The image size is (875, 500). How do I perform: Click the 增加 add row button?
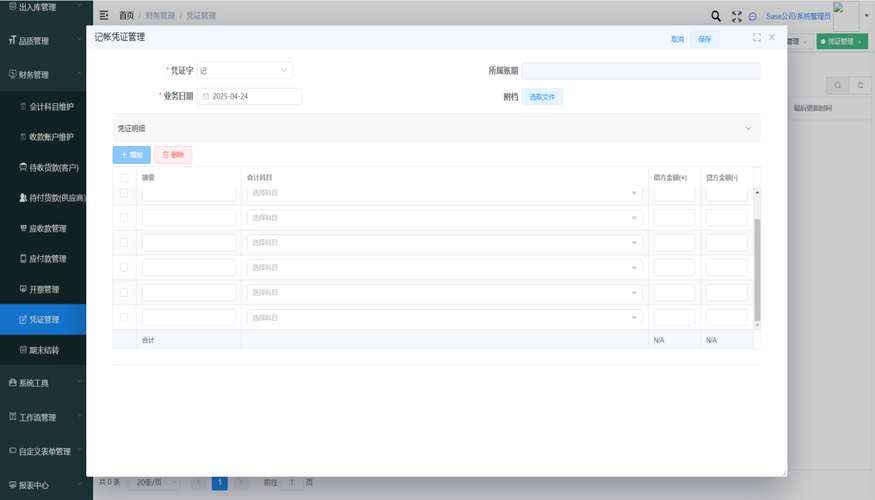(x=132, y=155)
